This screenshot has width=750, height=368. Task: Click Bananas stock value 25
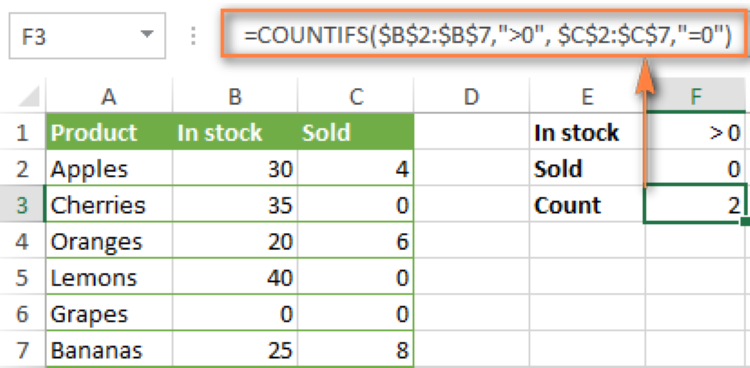coord(235,350)
